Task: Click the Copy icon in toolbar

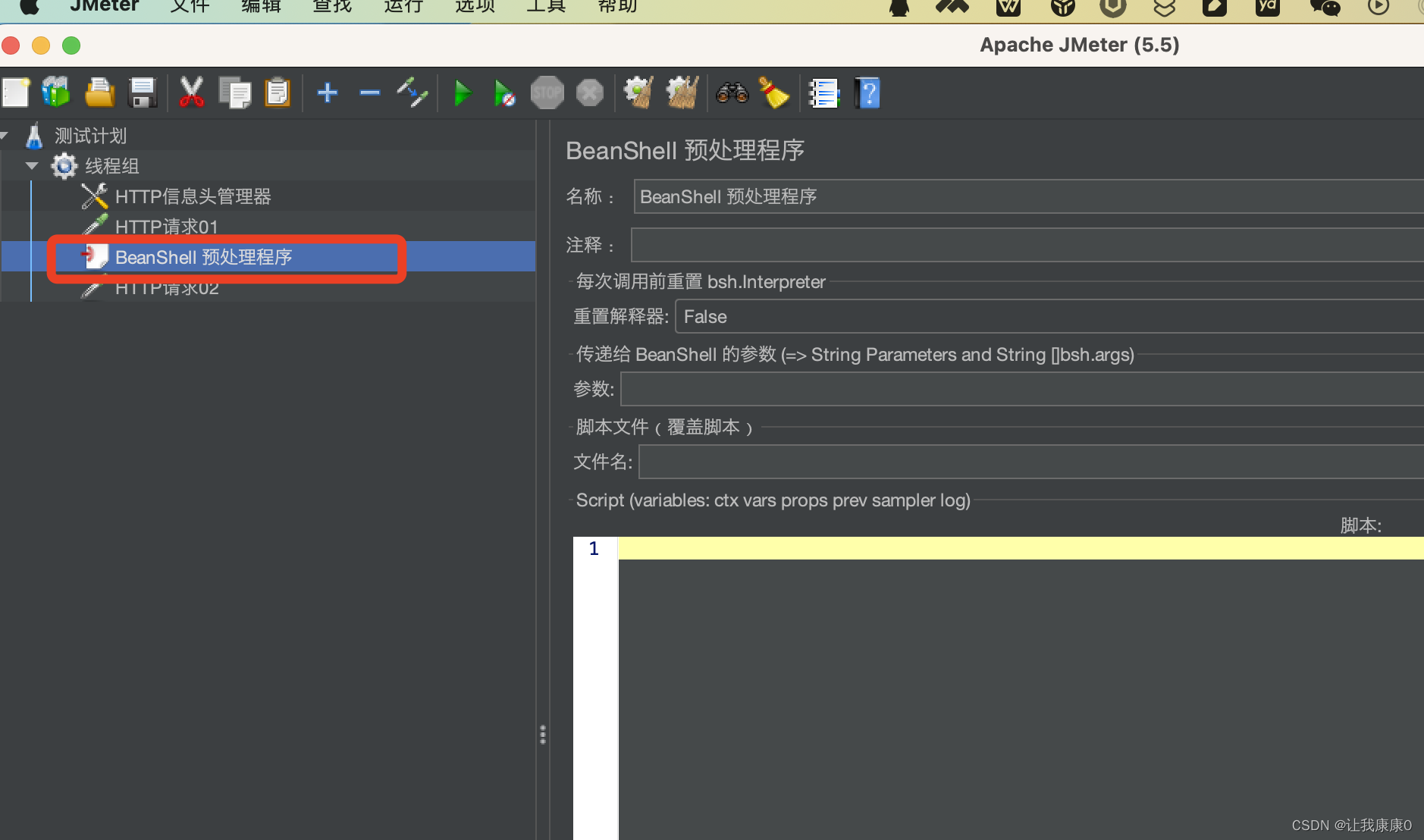Action: [x=235, y=93]
